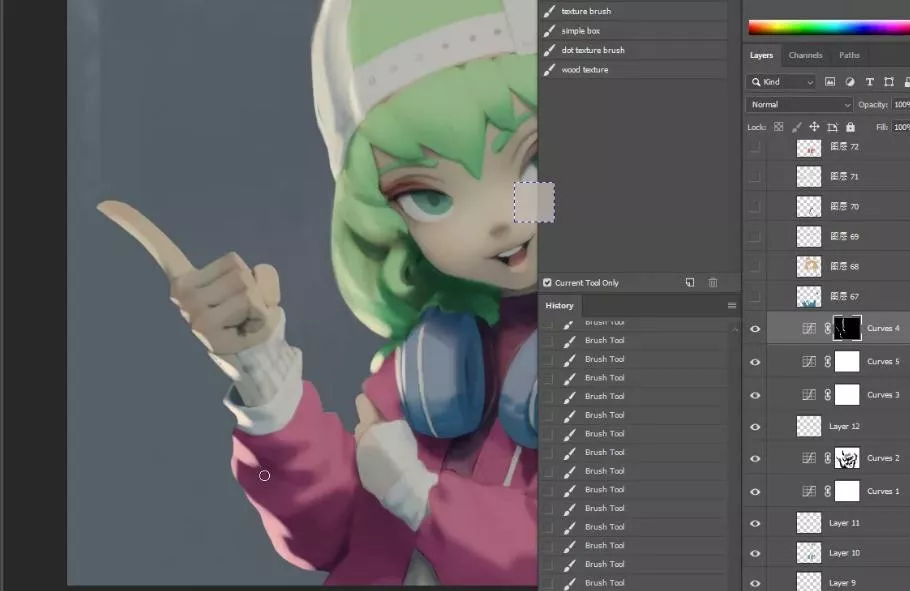Viewport: 910px width, 591px height.
Task: Show the hidden layer 72
Action: 755,147
